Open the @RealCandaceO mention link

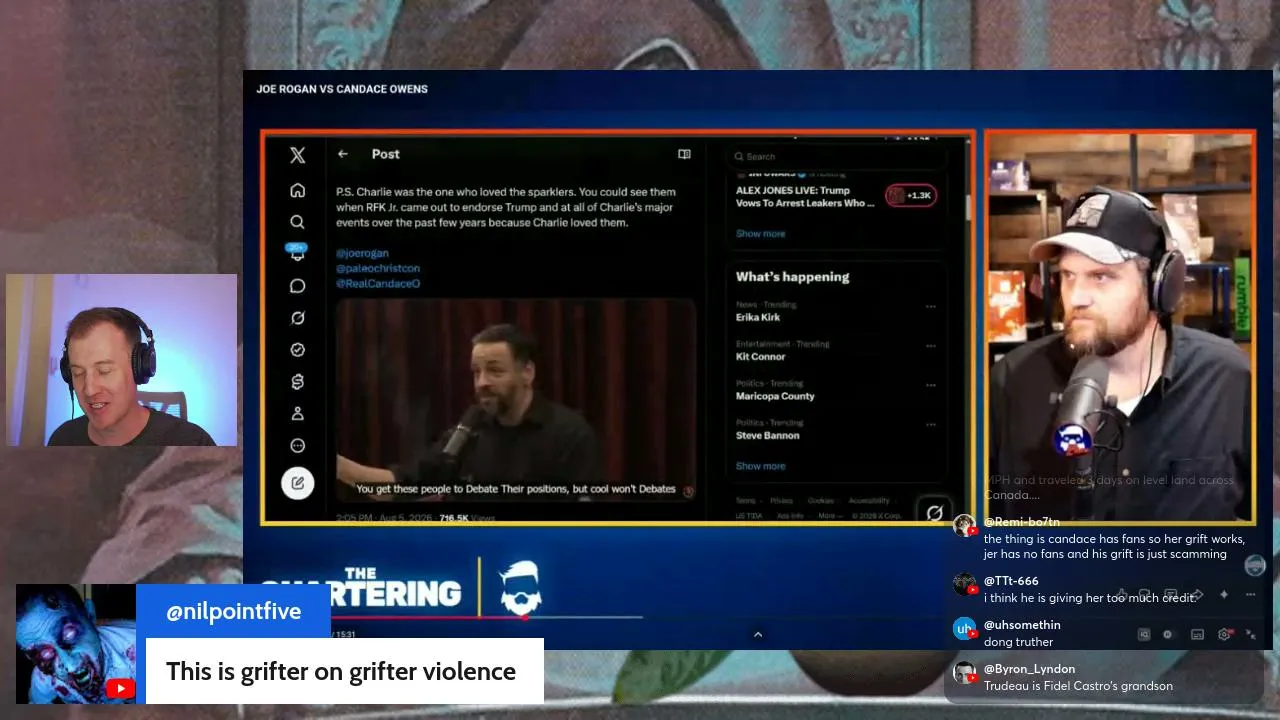pyautogui.click(x=378, y=283)
